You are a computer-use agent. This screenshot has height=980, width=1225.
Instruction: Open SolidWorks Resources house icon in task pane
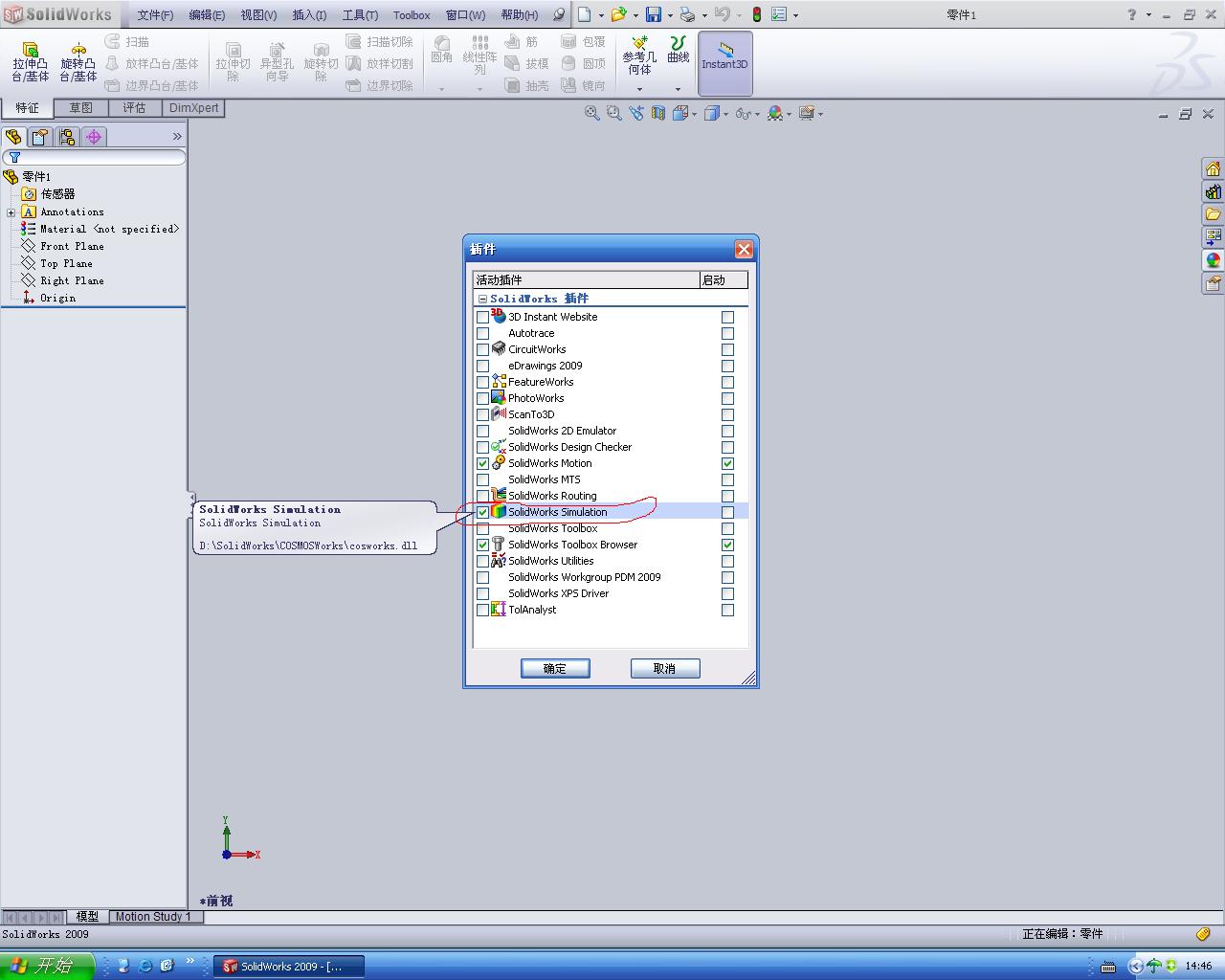click(1213, 169)
